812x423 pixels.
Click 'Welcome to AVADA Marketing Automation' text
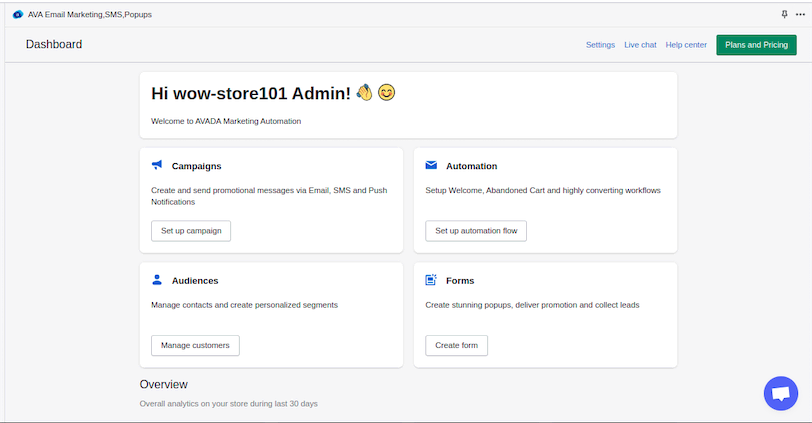pos(226,121)
